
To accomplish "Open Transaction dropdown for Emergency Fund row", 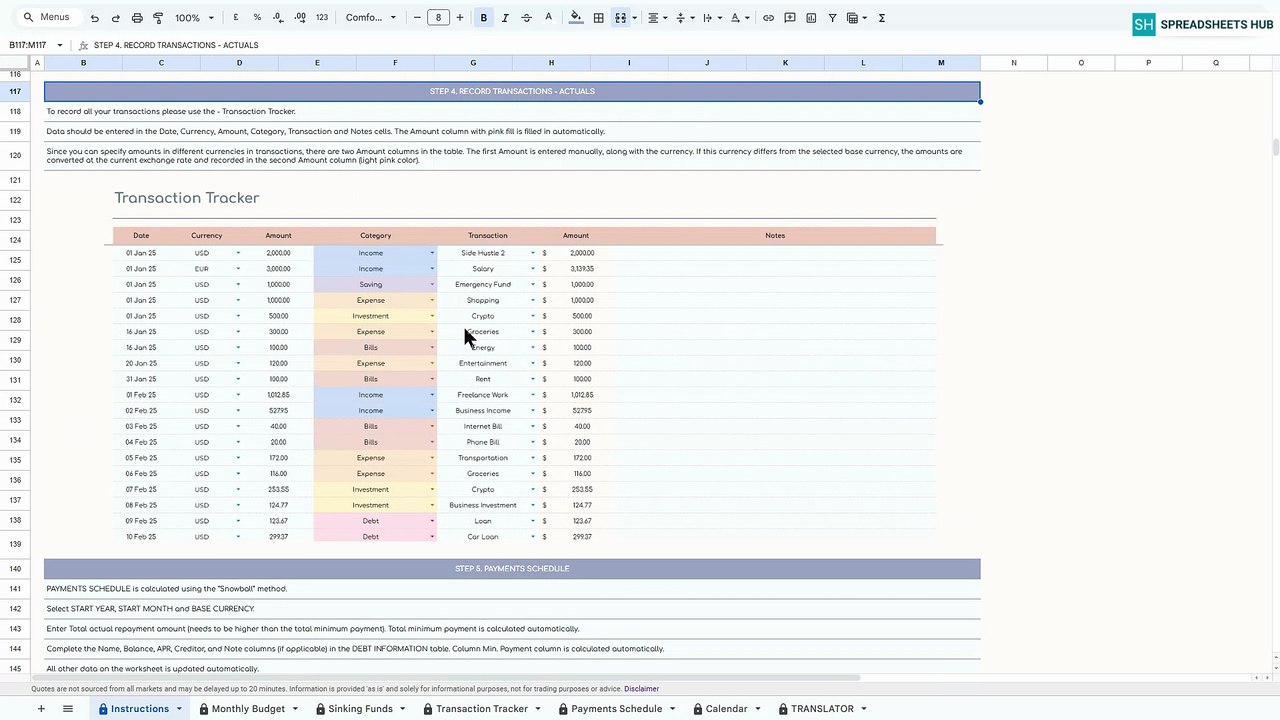I will (532, 285).
